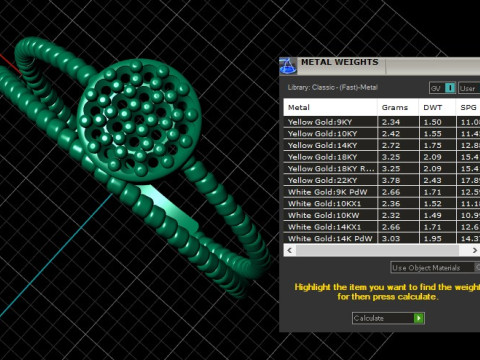Screen dimensions: 480x360
Task: Select the Yellow Gold:14KY row
Action: click(382, 145)
